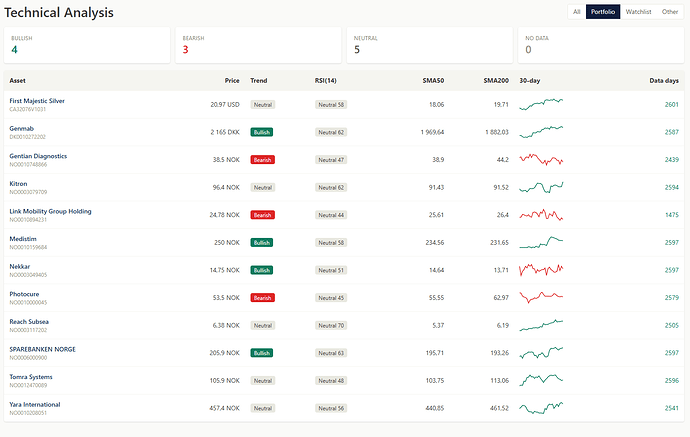This screenshot has width=690, height=437.
Task: Click Nekkar's red 30-day sparkline
Action: (x=541, y=270)
